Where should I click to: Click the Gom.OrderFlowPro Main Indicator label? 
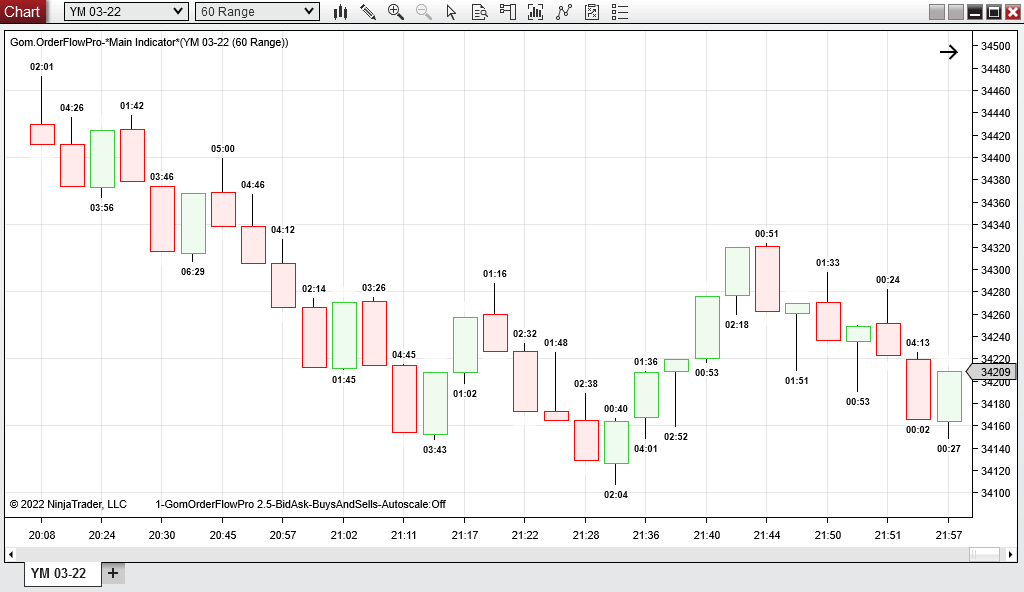coord(149,42)
